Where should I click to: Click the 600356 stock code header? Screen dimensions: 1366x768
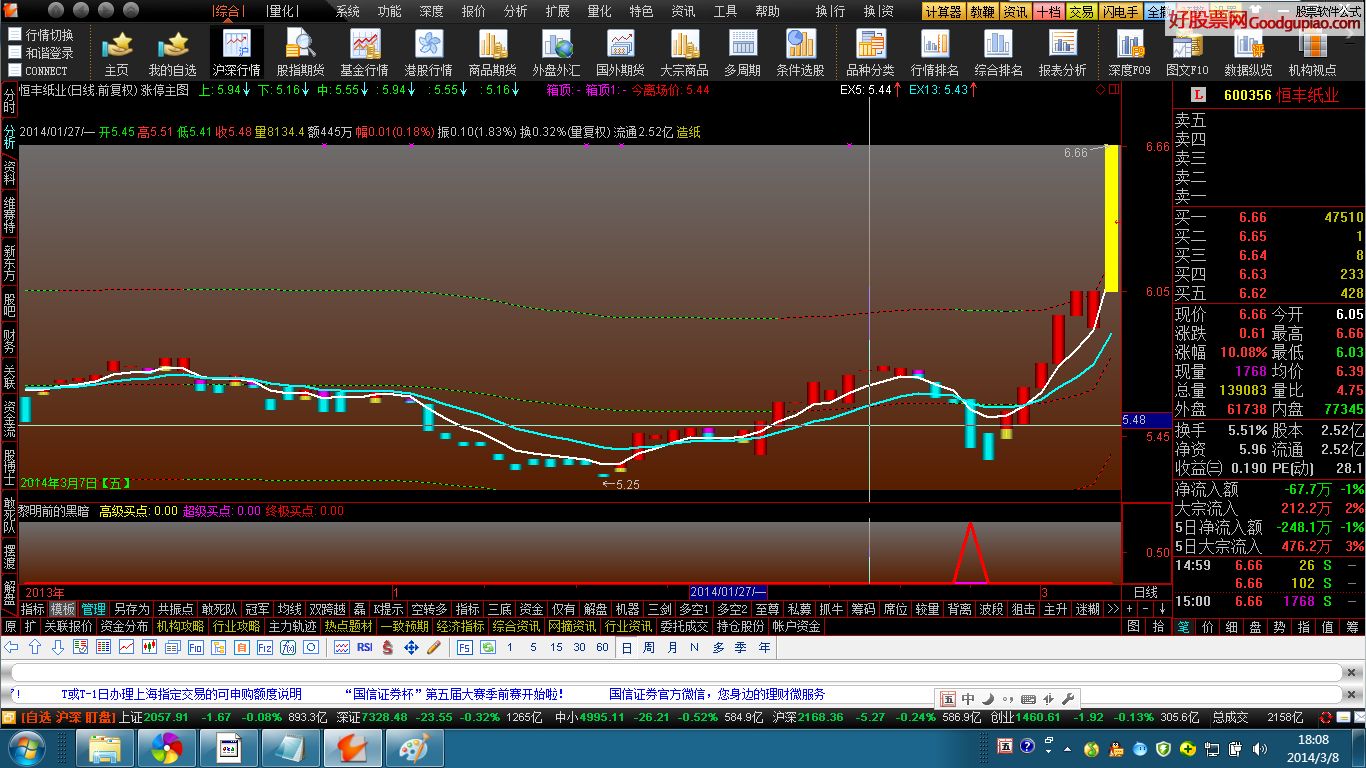coord(1247,95)
